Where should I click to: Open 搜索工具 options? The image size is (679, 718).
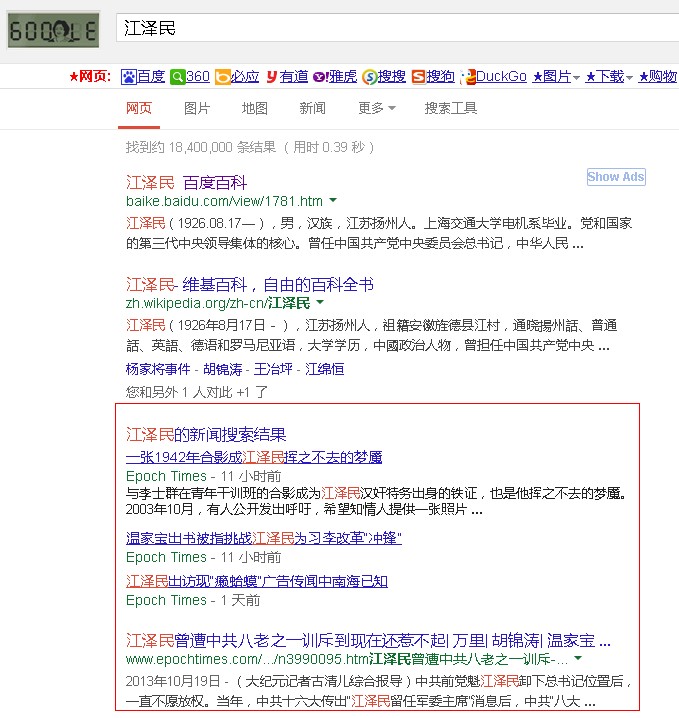coord(451,109)
